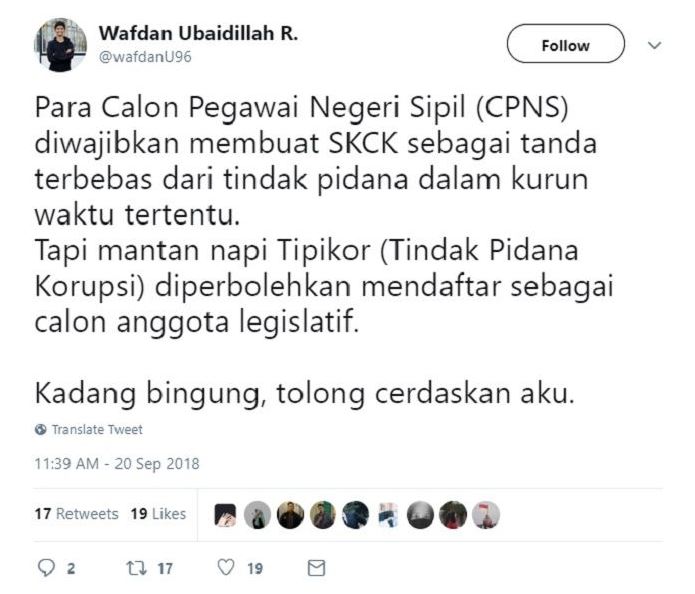The width and height of the screenshot is (695, 594).
Task: Open second liker's round avatar
Action: click(x=258, y=515)
